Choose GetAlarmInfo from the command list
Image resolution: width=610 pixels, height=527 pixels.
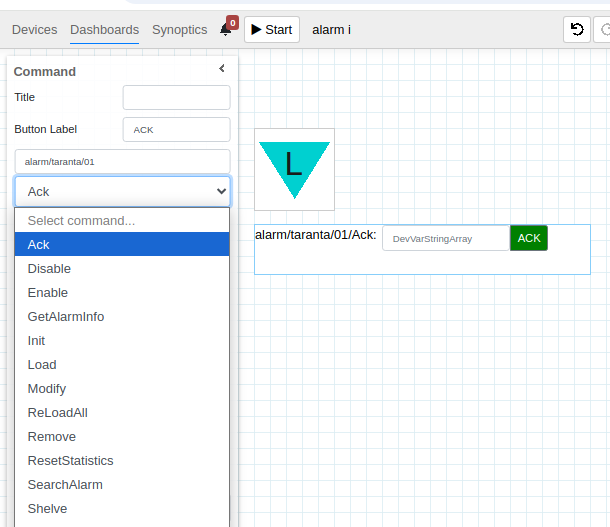click(122, 317)
